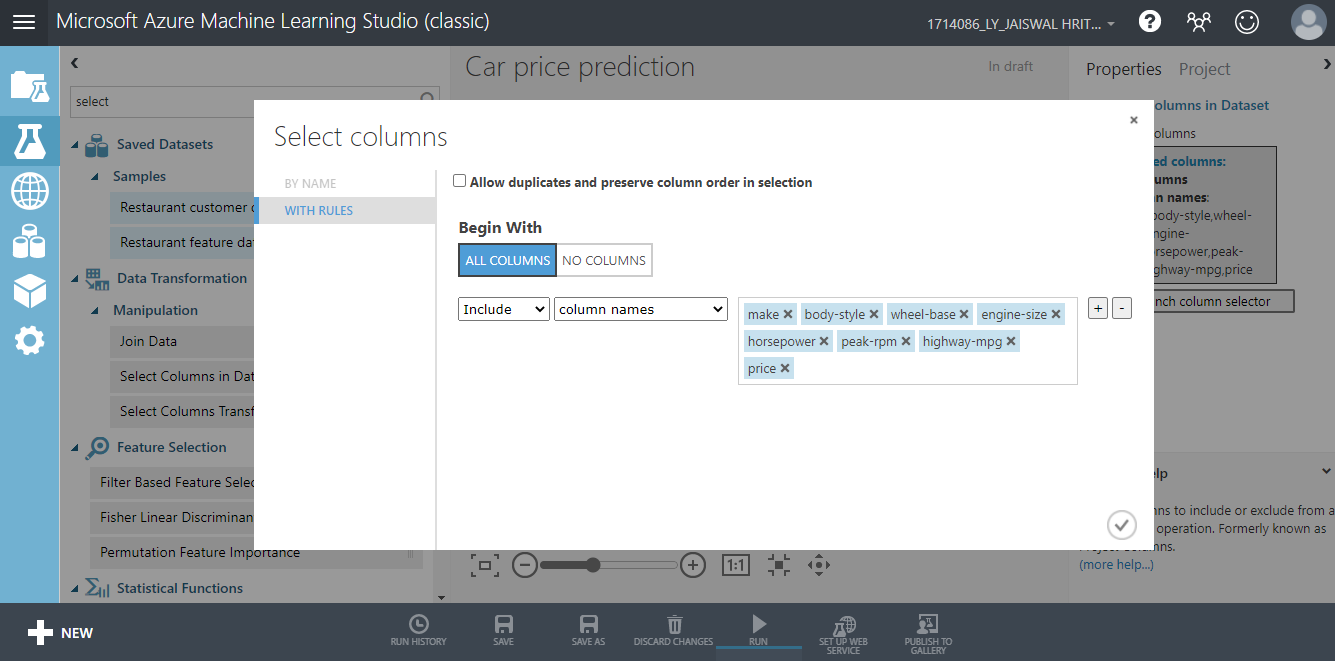Viewport: 1335px width, 661px height.
Task: Open the Include rule dropdown
Action: point(503,309)
